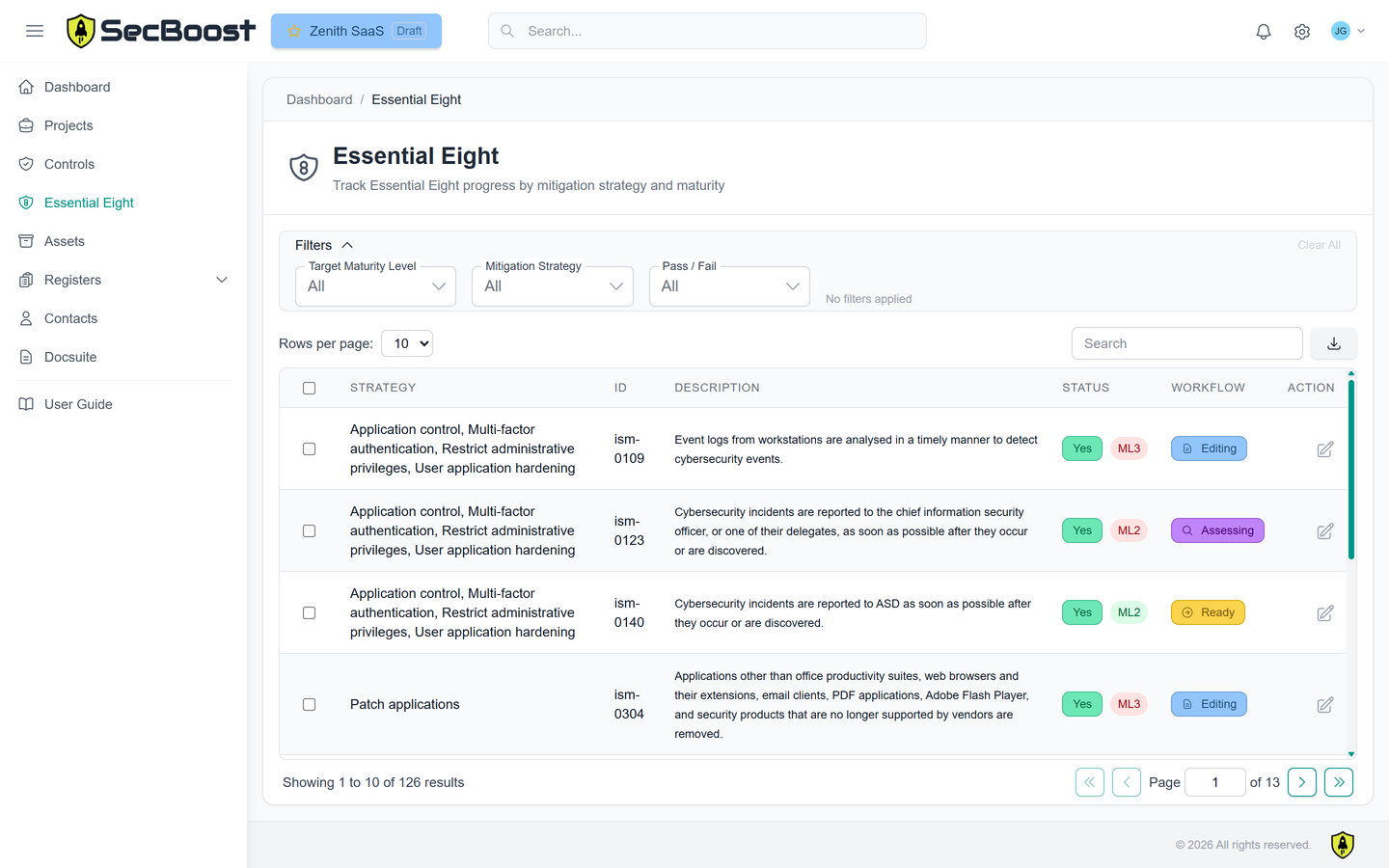The image size is (1389, 868).
Task: Open the Contacts page via its sidebar icon
Action: click(26, 317)
